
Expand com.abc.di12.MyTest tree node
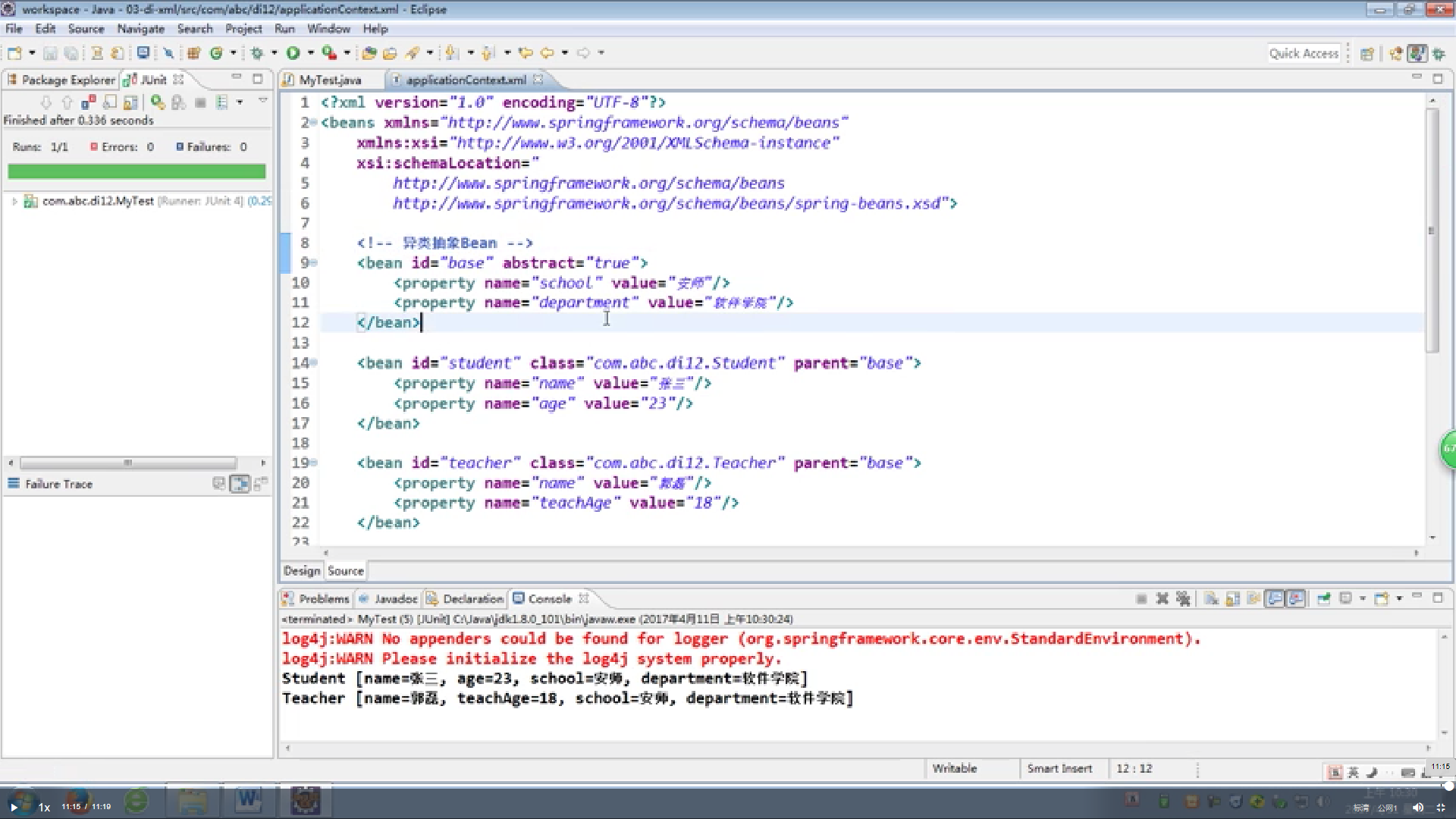(14, 202)
